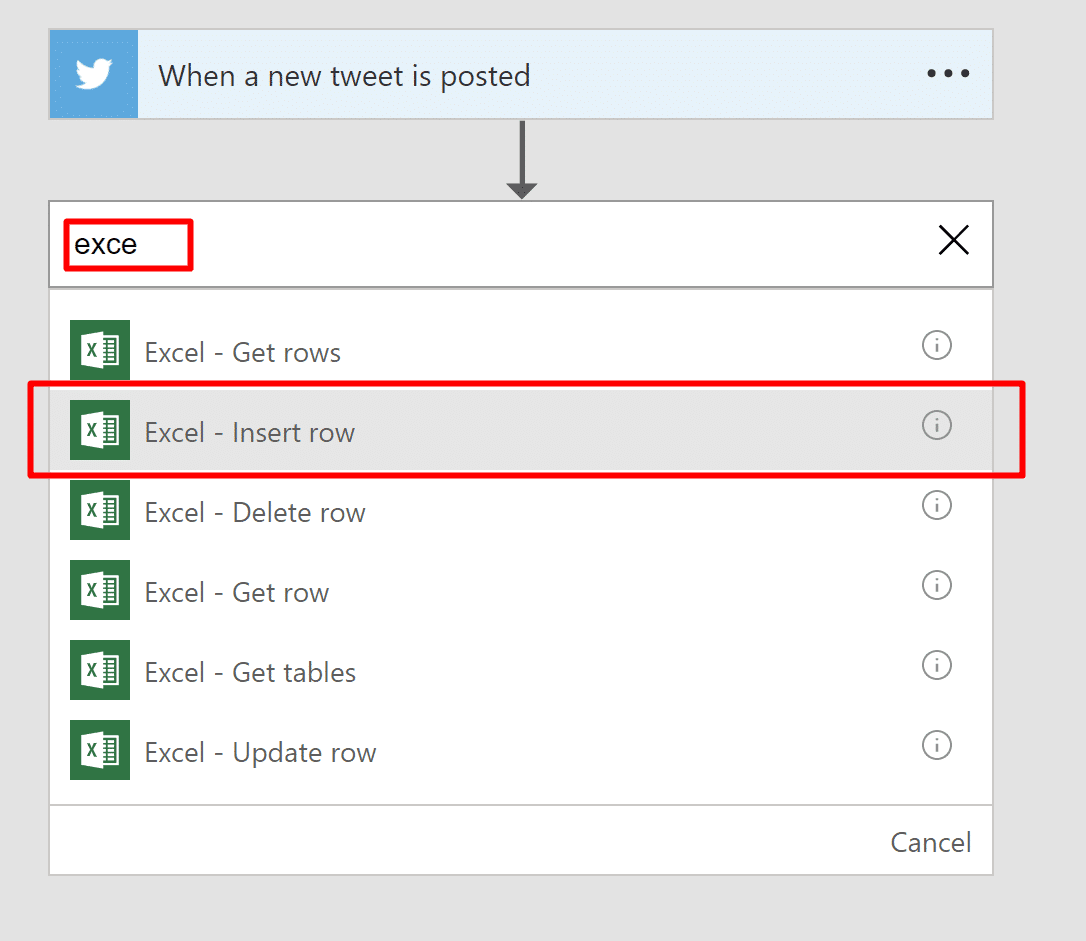1086x941 pixels.
Task: Click the Excel icon beside 'Insert row'
Action: tap(100, 430)
